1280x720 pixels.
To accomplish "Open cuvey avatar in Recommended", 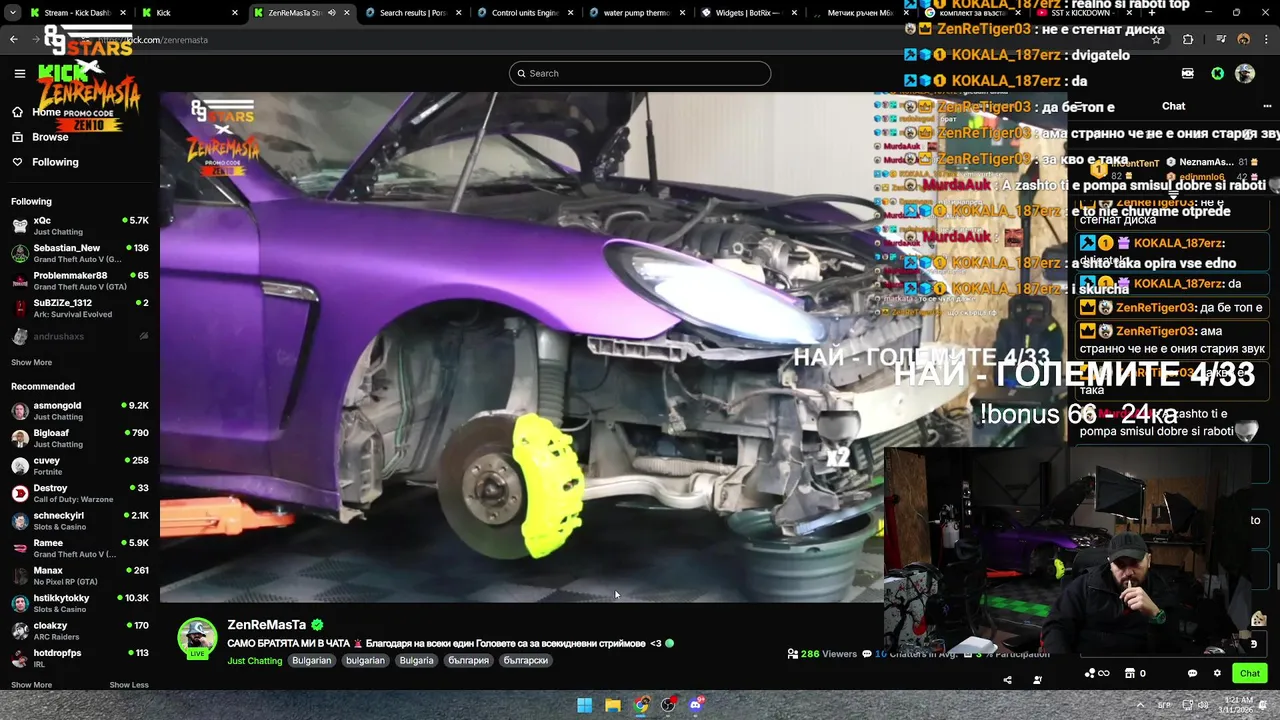I will (20, 466).
